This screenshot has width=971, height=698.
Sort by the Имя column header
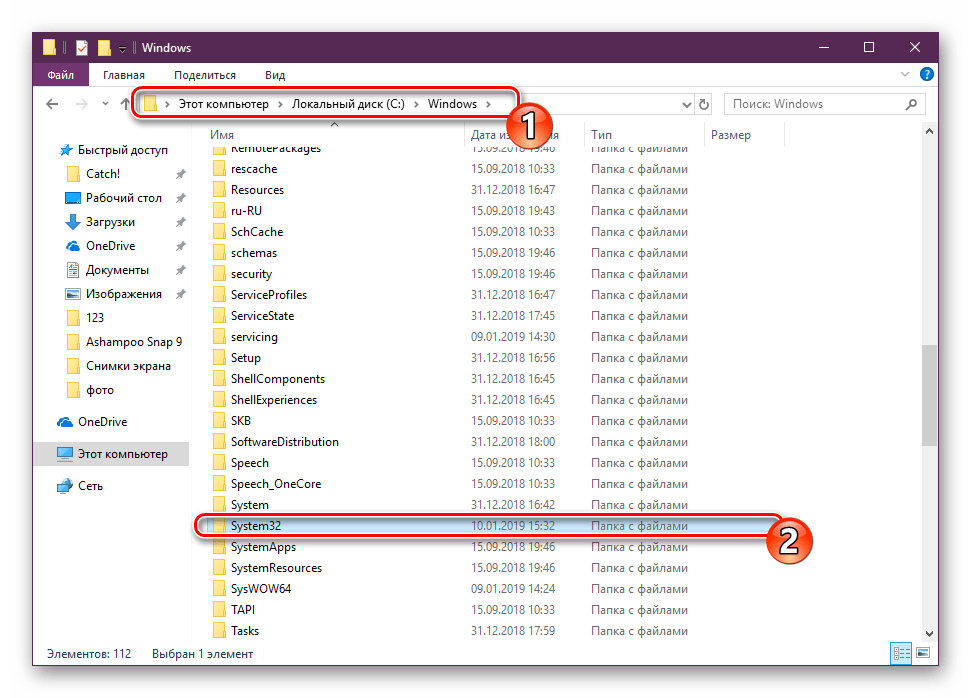pos(222,135)
